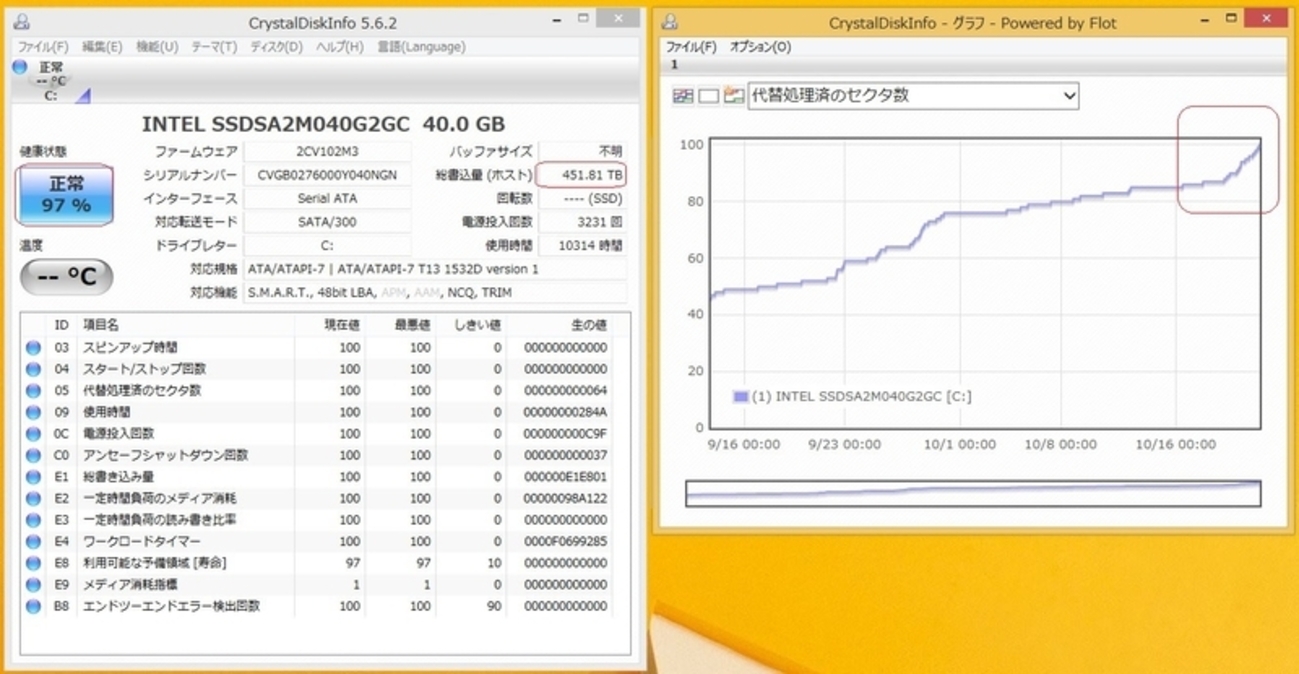The width and height of the screenshot is (1299, 674).
Task: Click the status orb for row 09 使用時間
Action: [x=33, y=412]
